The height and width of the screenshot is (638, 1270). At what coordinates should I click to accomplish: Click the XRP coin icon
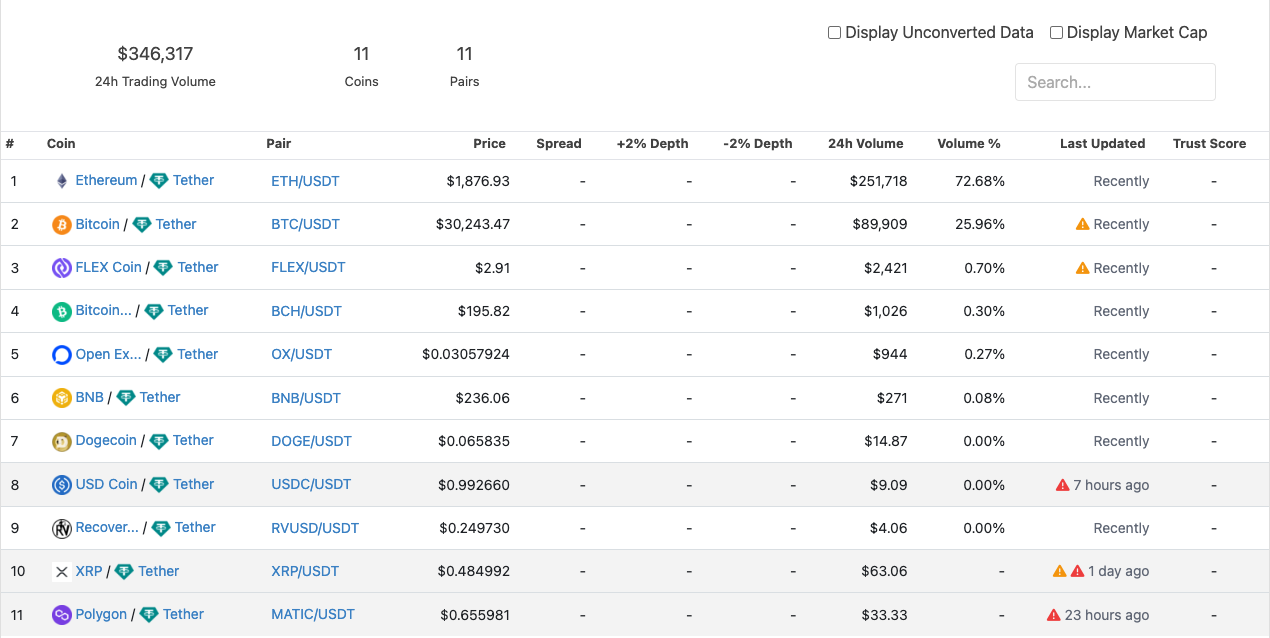click(62, 572)
